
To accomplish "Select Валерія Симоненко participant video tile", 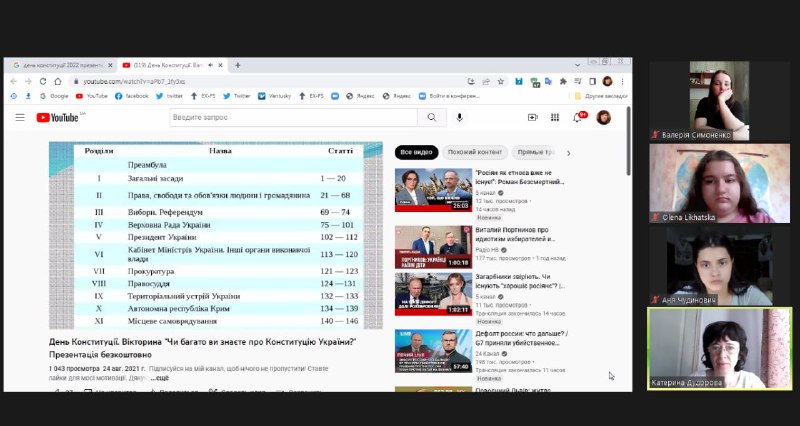I will click(x=719, y=101).
